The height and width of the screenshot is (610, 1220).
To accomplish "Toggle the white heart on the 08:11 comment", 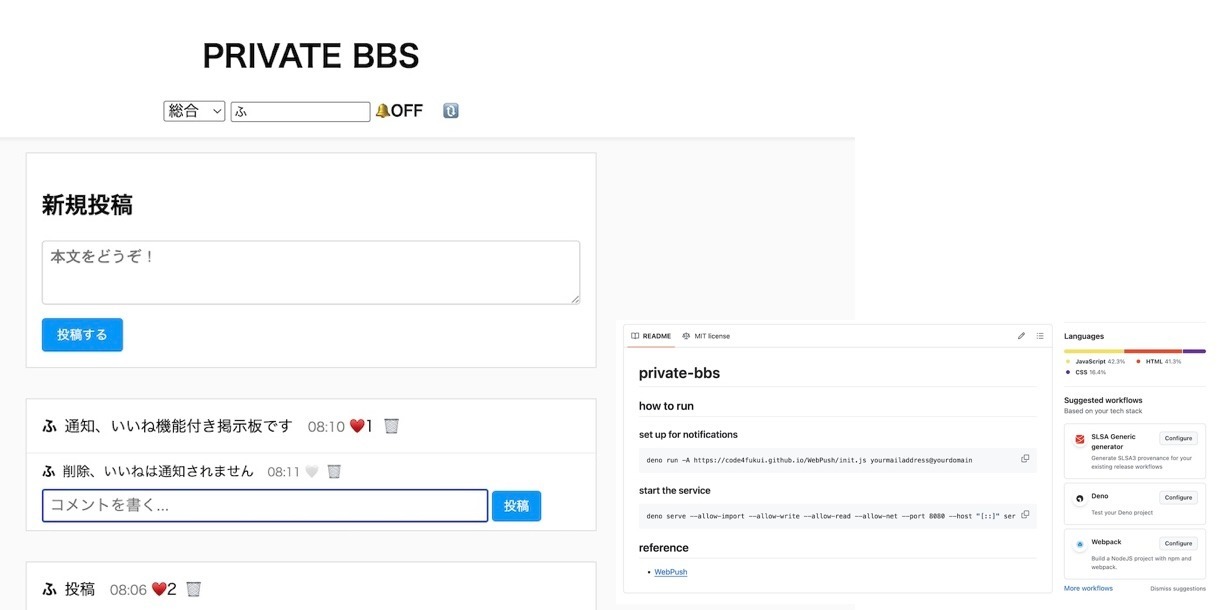I will pos(312,472).
